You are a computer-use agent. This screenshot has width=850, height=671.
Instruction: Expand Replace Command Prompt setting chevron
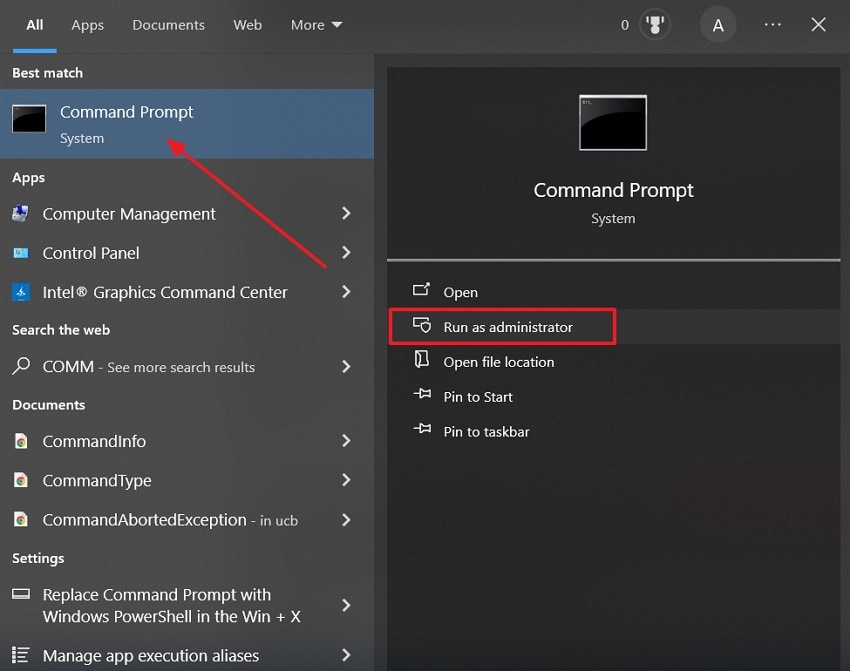[346, 605]
